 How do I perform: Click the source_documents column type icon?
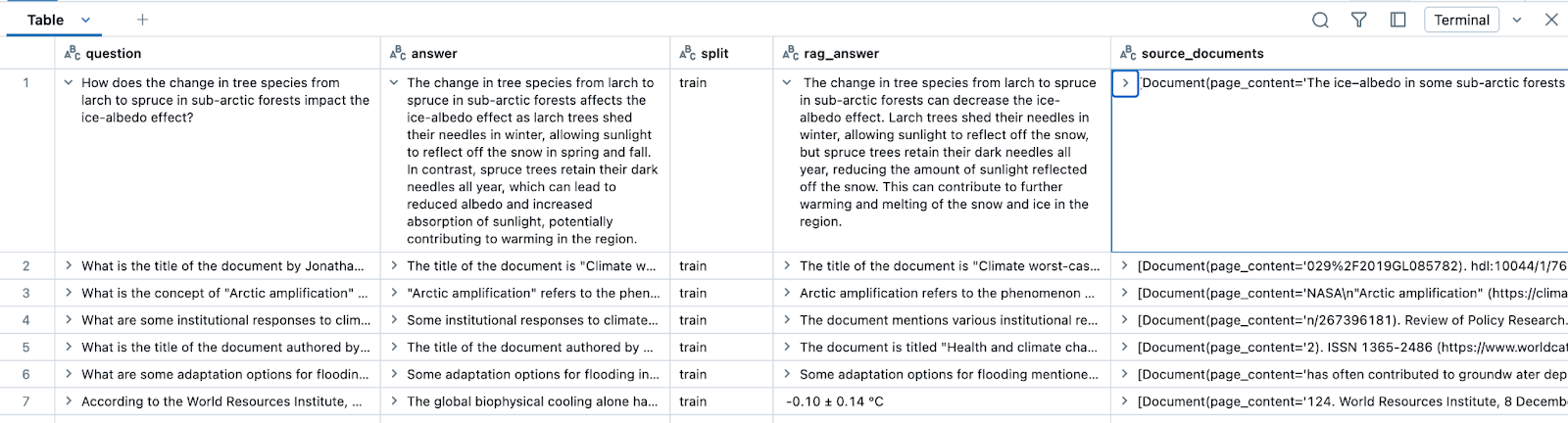click(1127, 53)
